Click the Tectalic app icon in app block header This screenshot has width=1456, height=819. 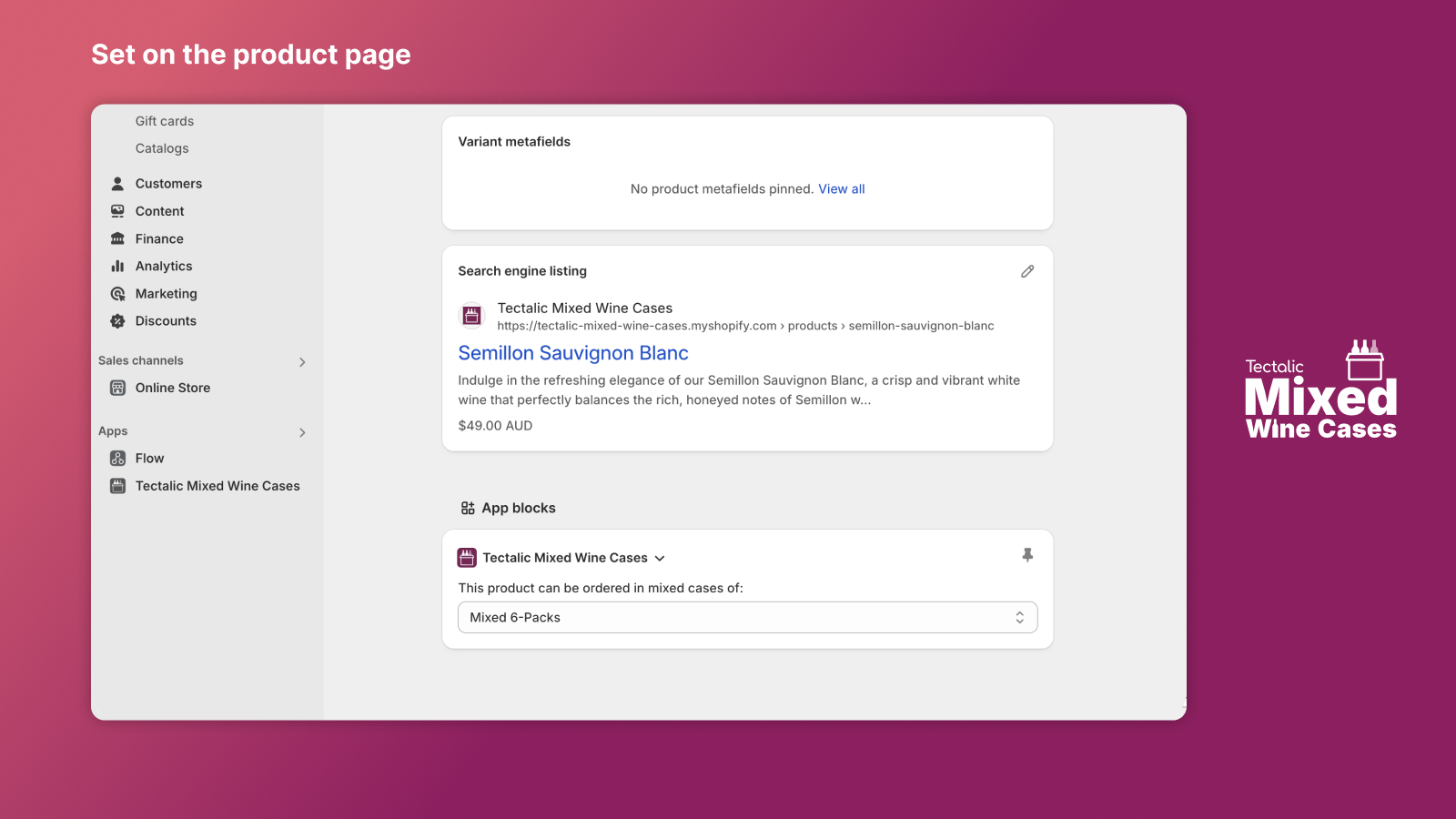467,558
